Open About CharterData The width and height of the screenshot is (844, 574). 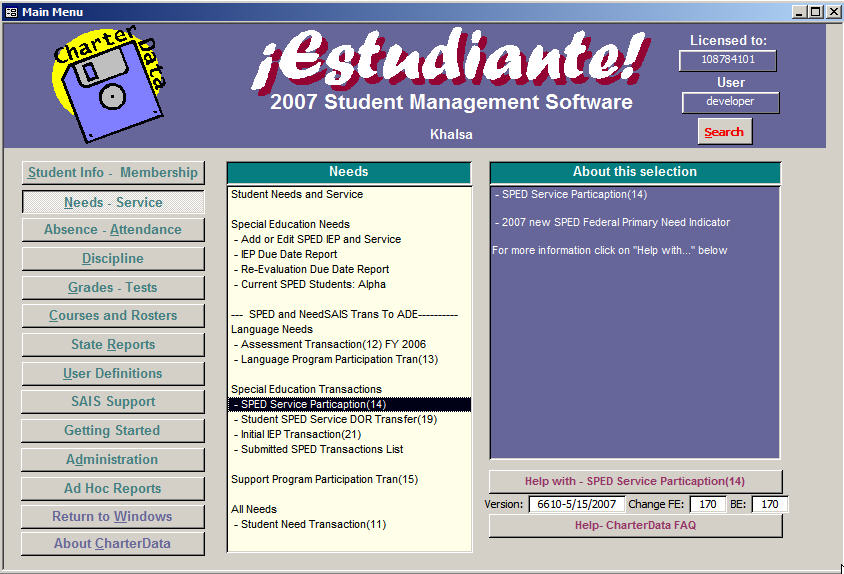coord(113,544)
